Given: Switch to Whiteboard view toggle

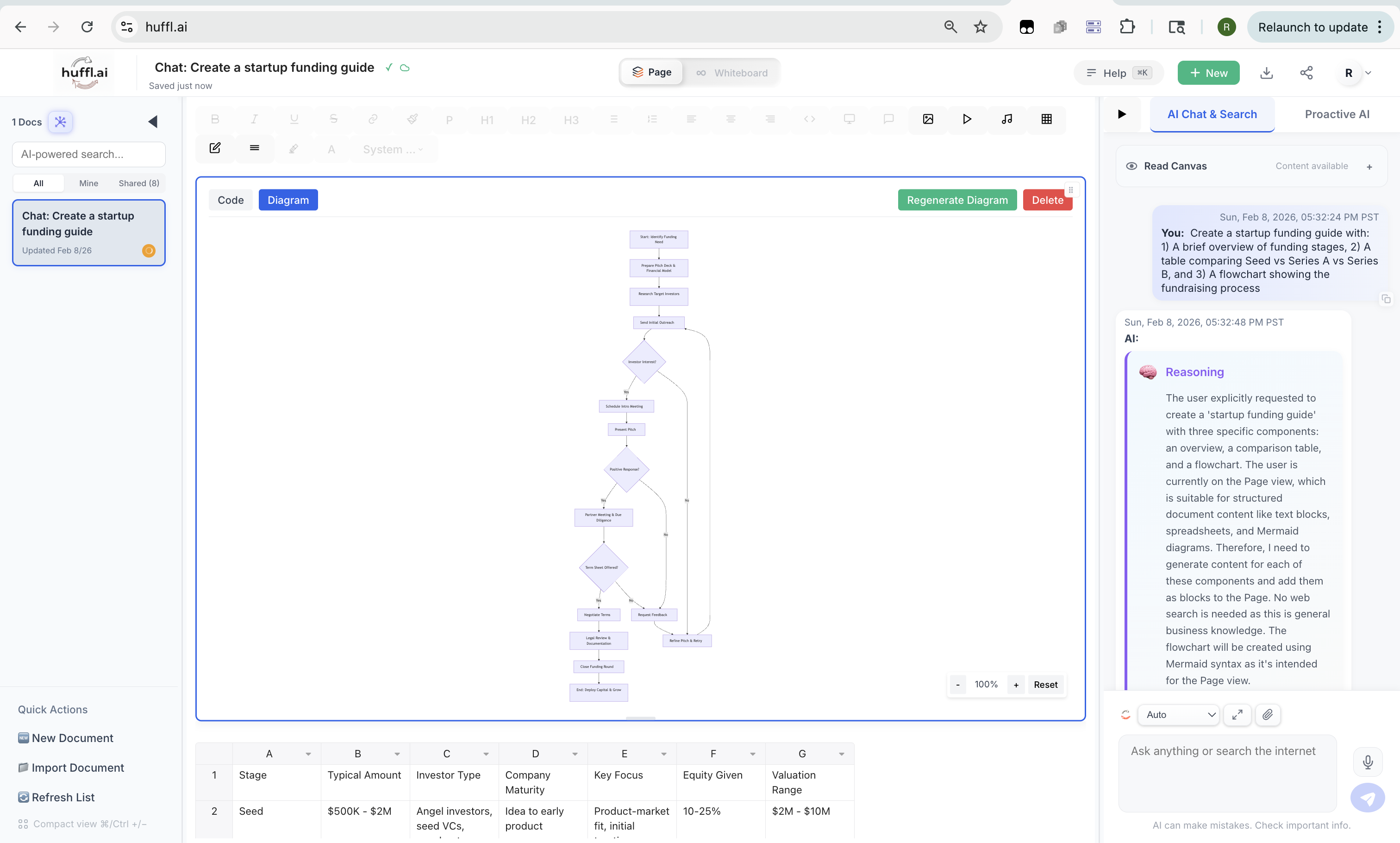Looking at the screenshot, I should point(732,73).
